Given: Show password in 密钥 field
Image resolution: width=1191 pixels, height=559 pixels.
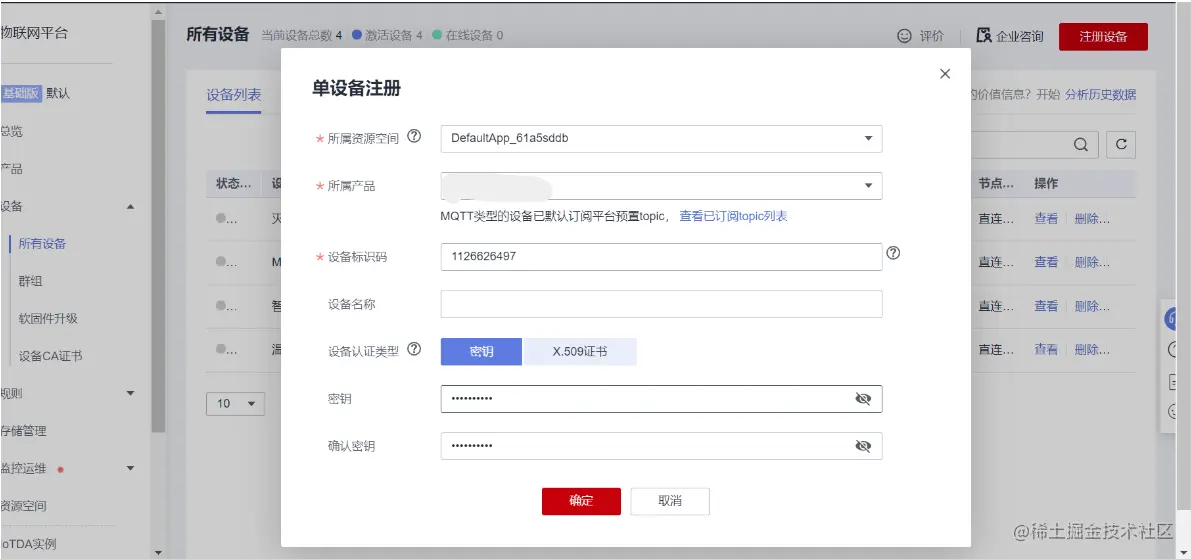Looking at the screenshot, I should [863, 399].
